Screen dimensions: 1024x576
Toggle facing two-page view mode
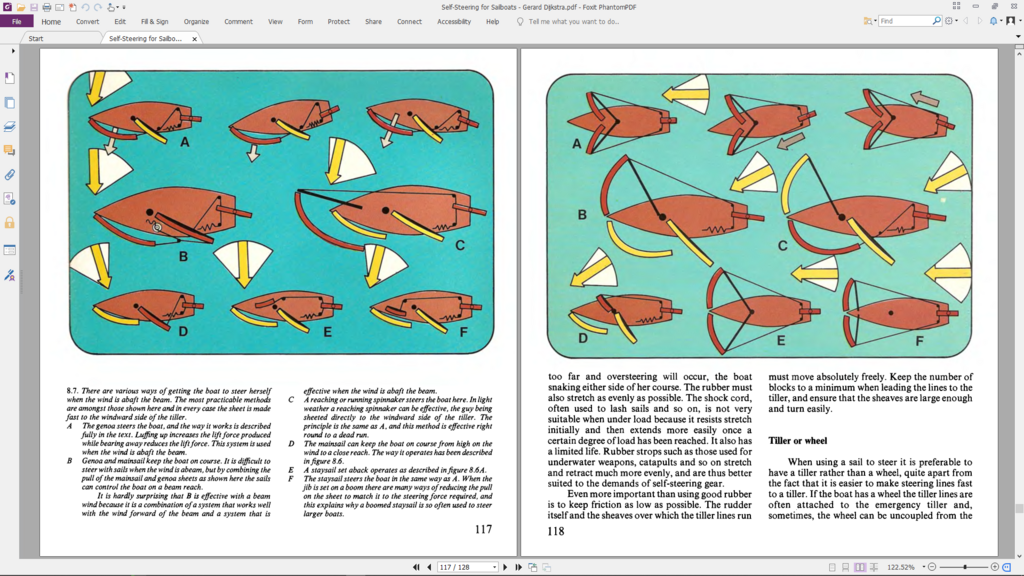click(x=860, y=567)
